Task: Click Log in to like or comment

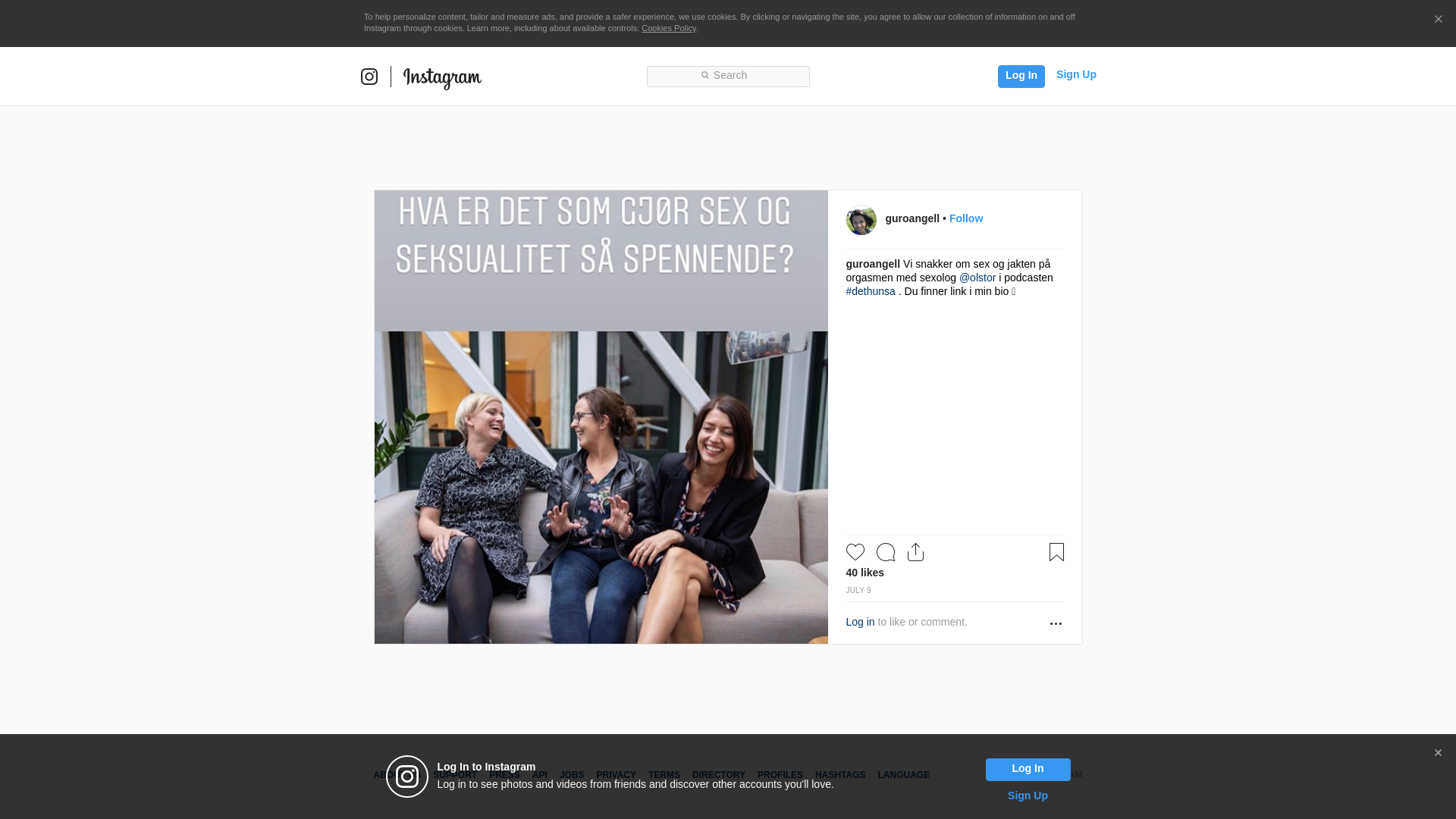Action: pos(860,622)
